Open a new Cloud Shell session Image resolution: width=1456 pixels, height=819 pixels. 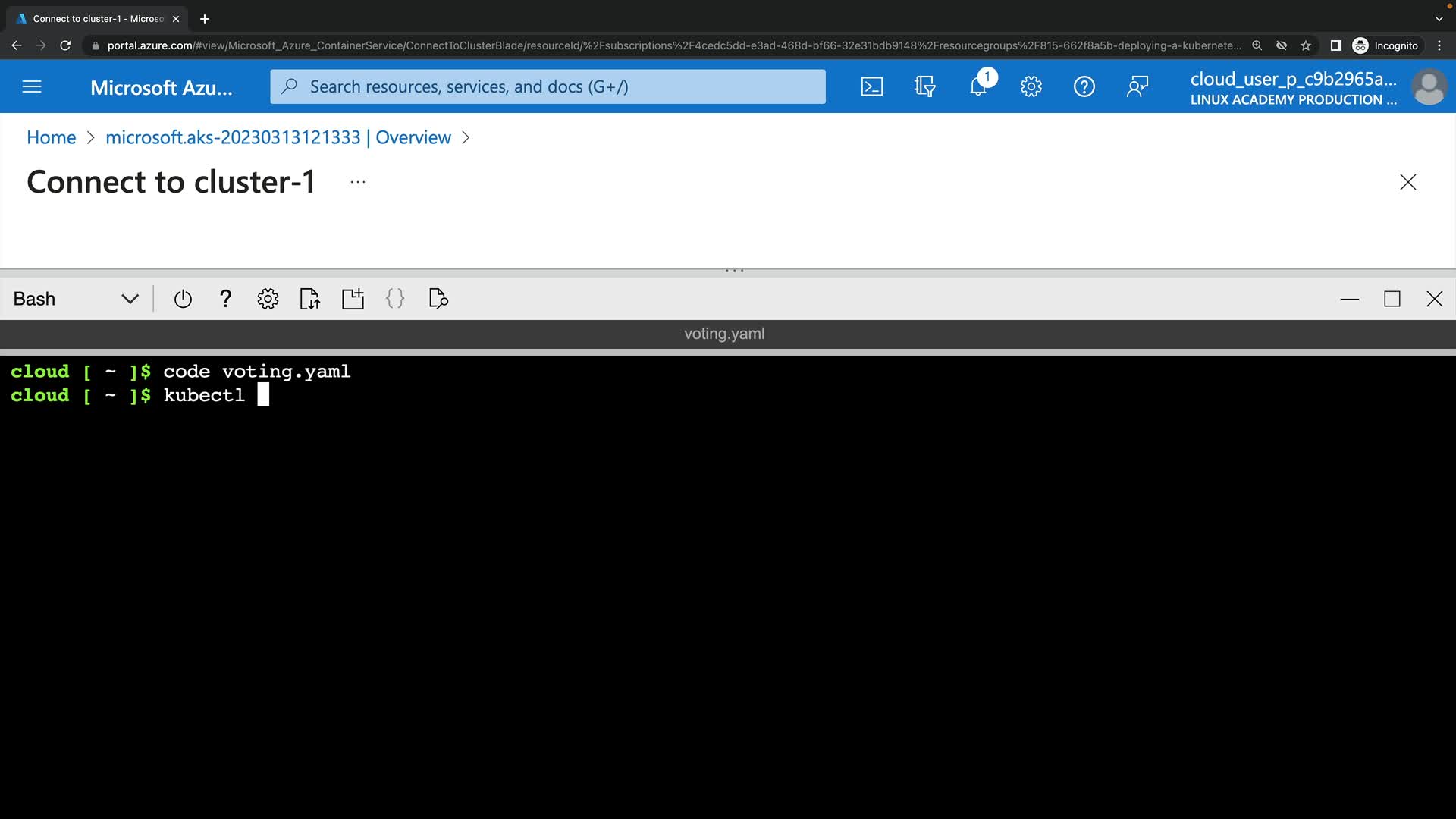tap(353, 299)
